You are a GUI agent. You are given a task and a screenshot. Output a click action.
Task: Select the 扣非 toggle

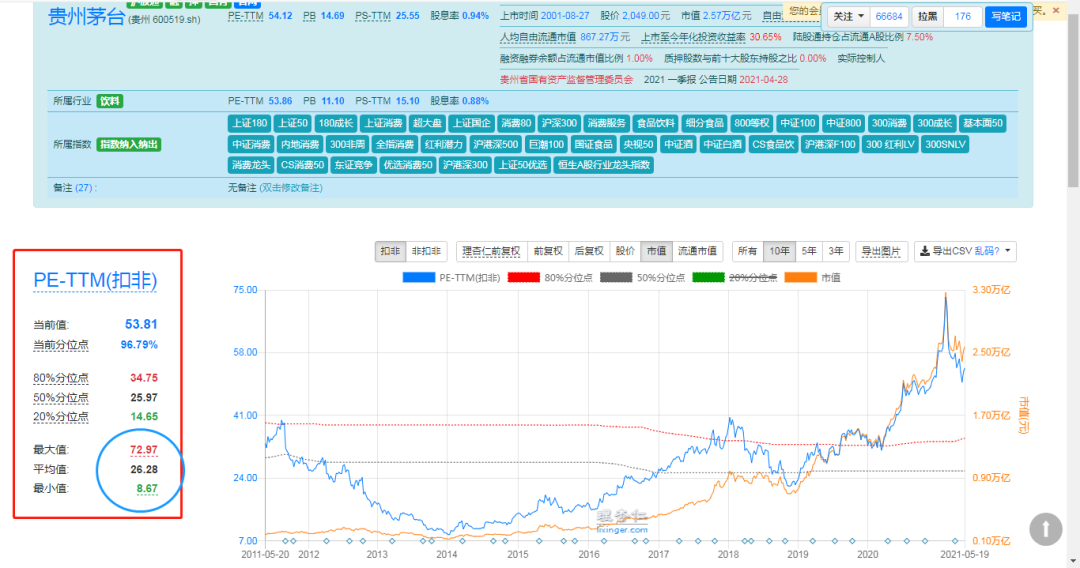pyautogui.click(x=391, y=251)
